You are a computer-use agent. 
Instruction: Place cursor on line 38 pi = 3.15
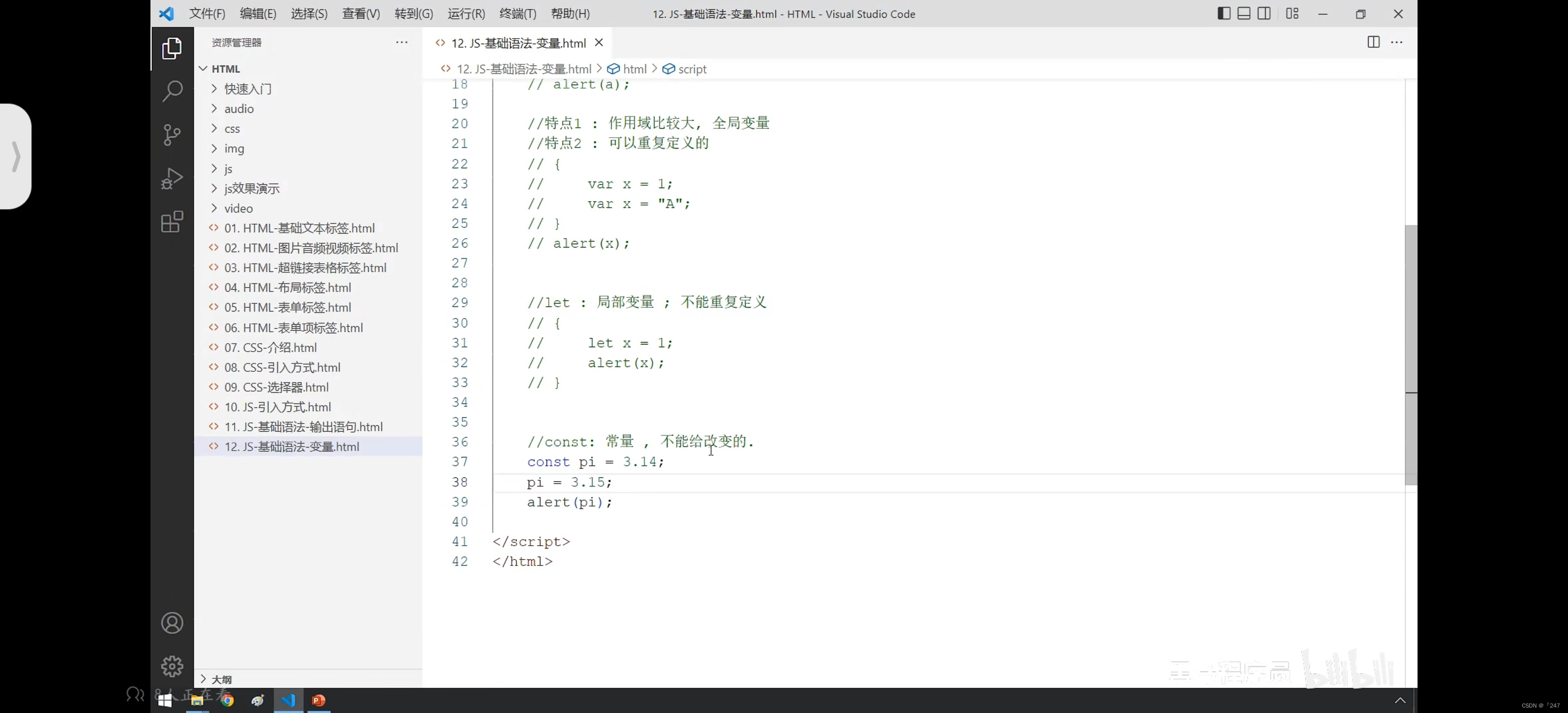[569, 482]
